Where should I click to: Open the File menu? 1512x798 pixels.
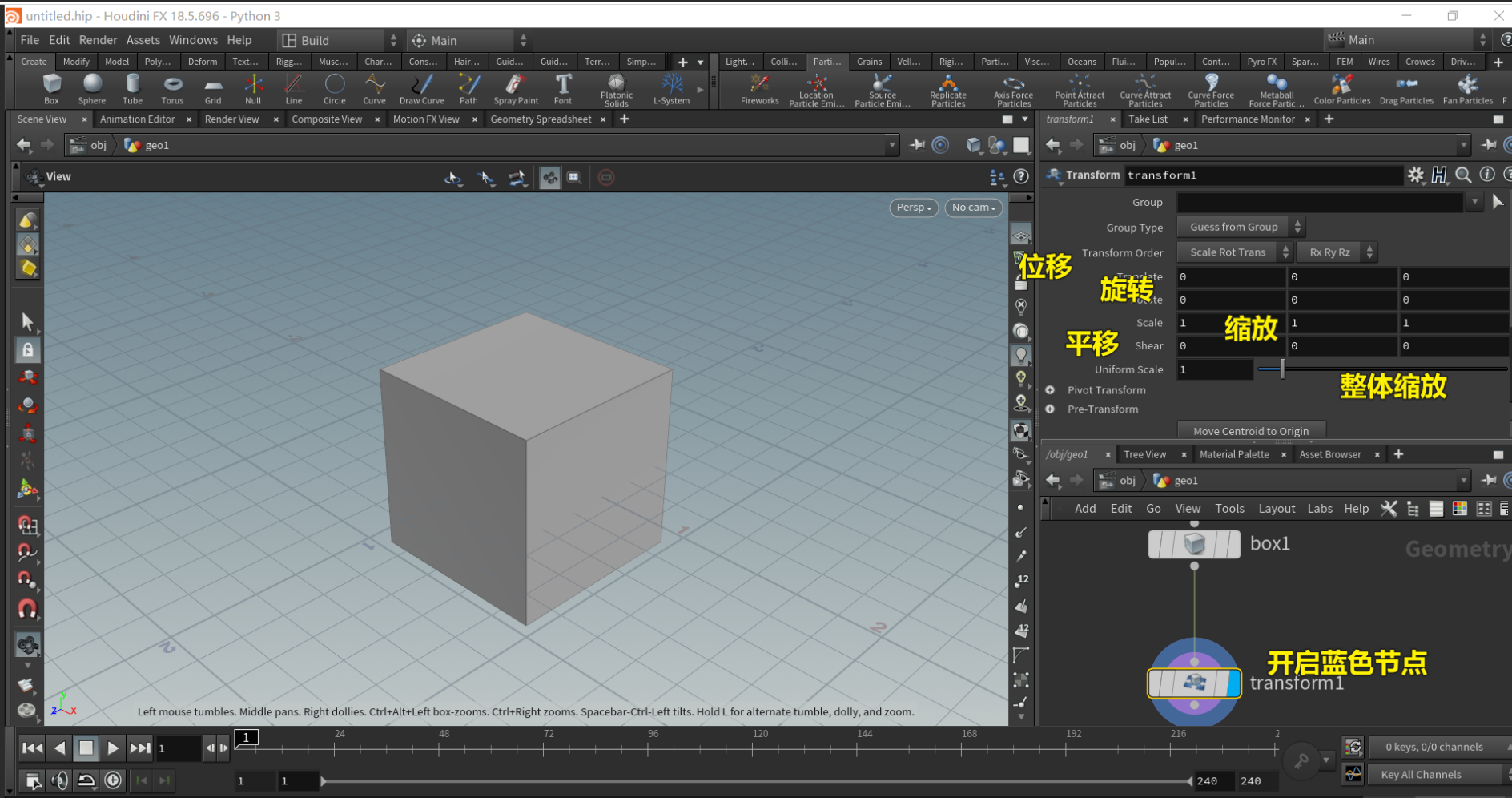30,40
